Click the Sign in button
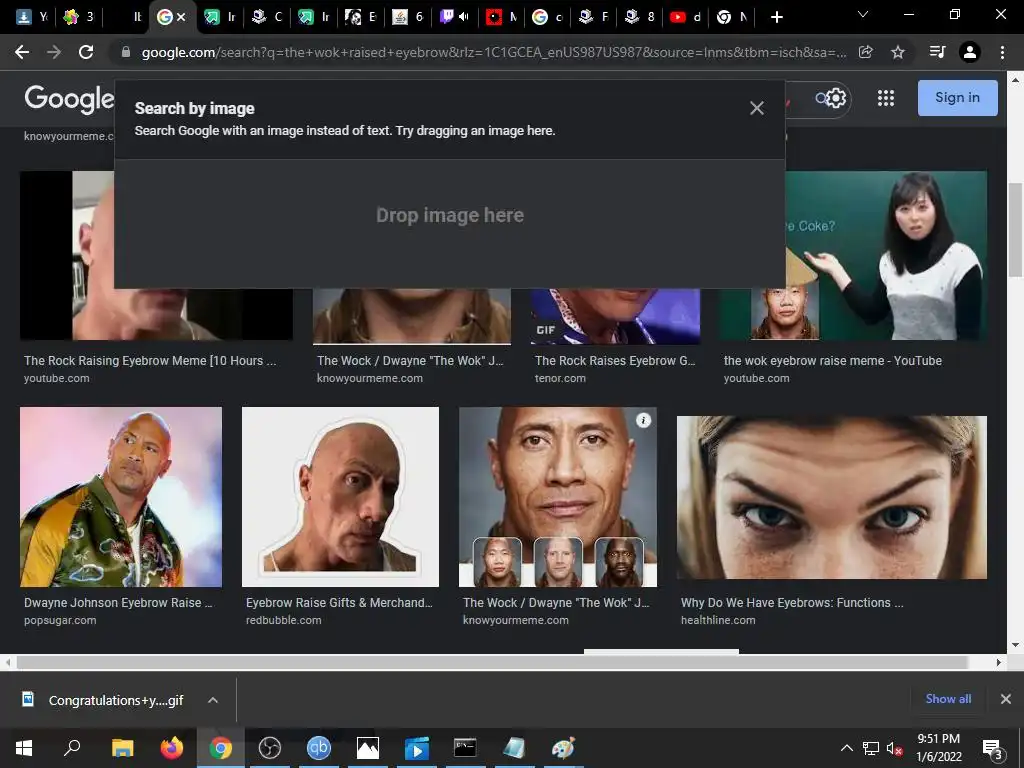 [957, 98]
